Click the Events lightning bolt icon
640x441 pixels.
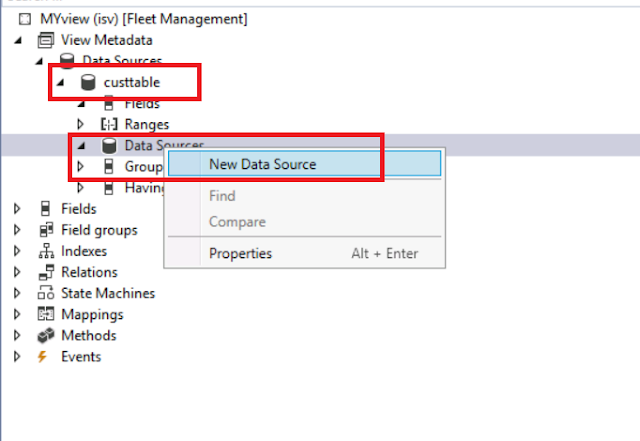coord(45,356)
